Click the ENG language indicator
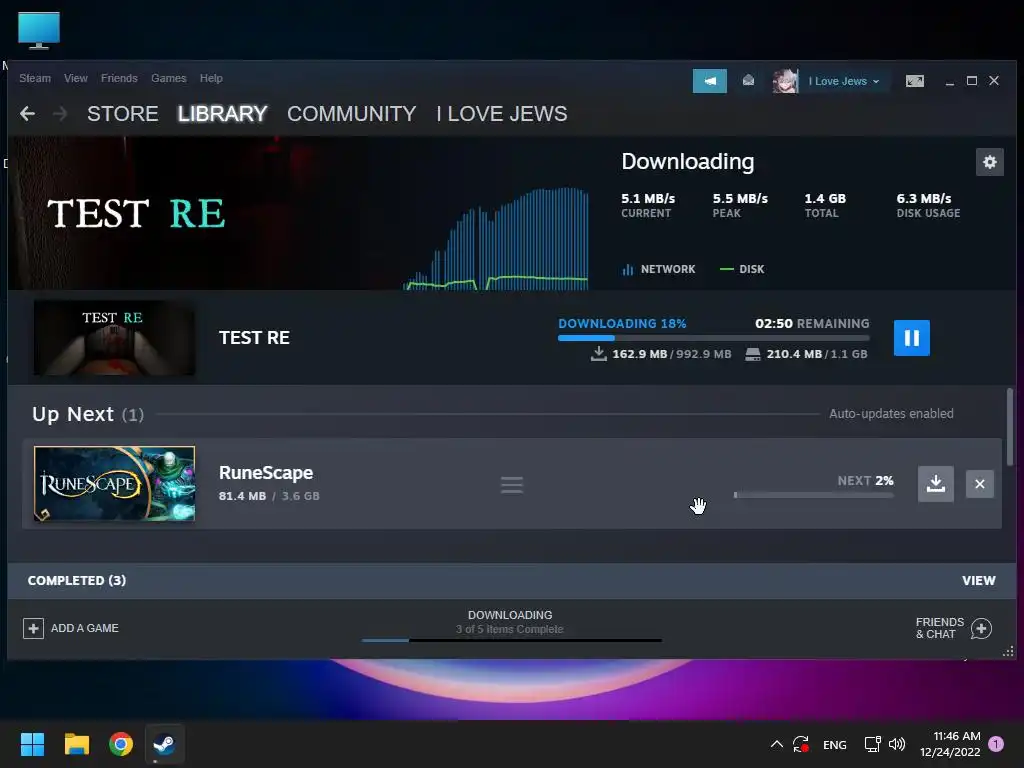Viewport: 1024px width, 768px height. (835, 744)
